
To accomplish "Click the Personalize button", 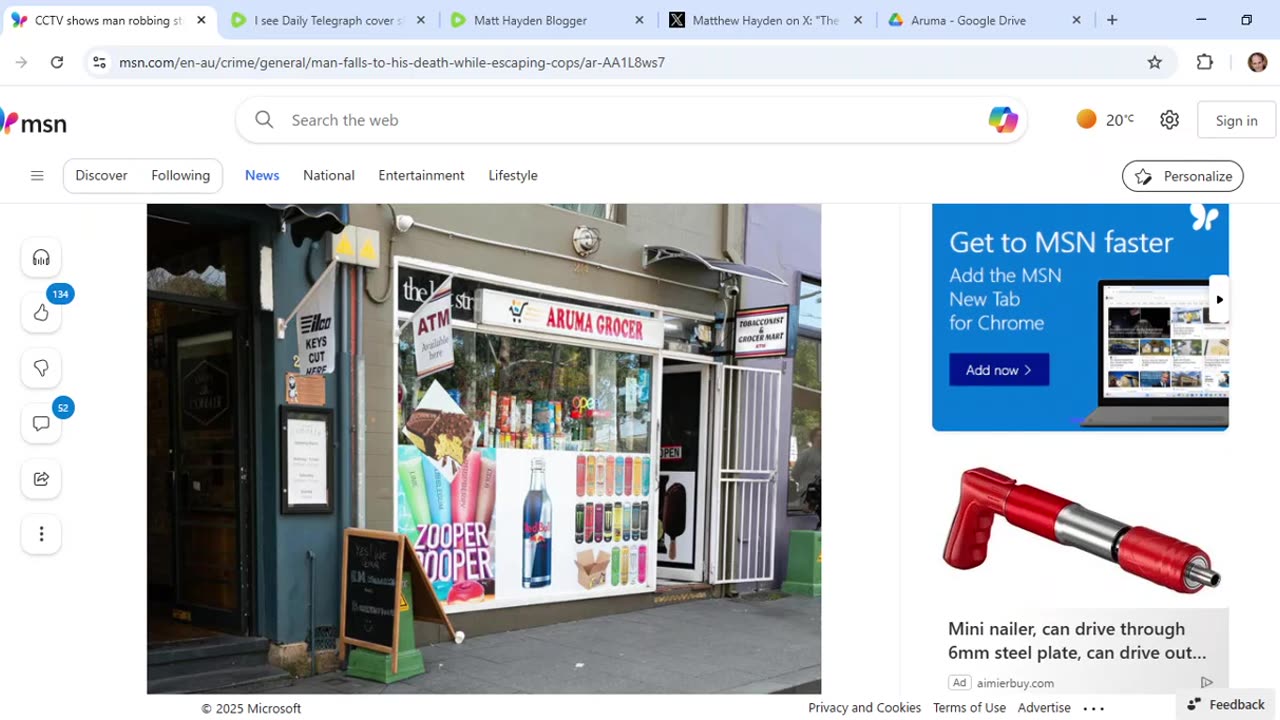I will click(1183, 176).
